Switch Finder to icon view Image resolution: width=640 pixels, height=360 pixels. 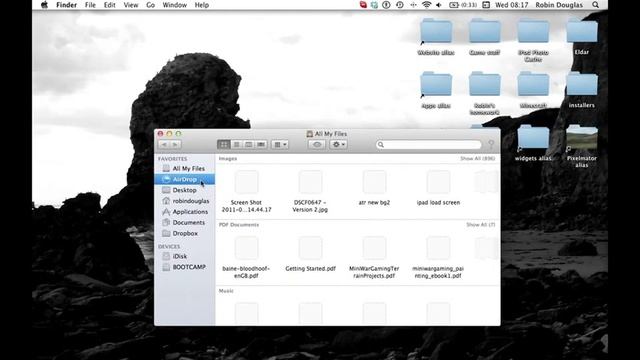[x=224, y=144]
